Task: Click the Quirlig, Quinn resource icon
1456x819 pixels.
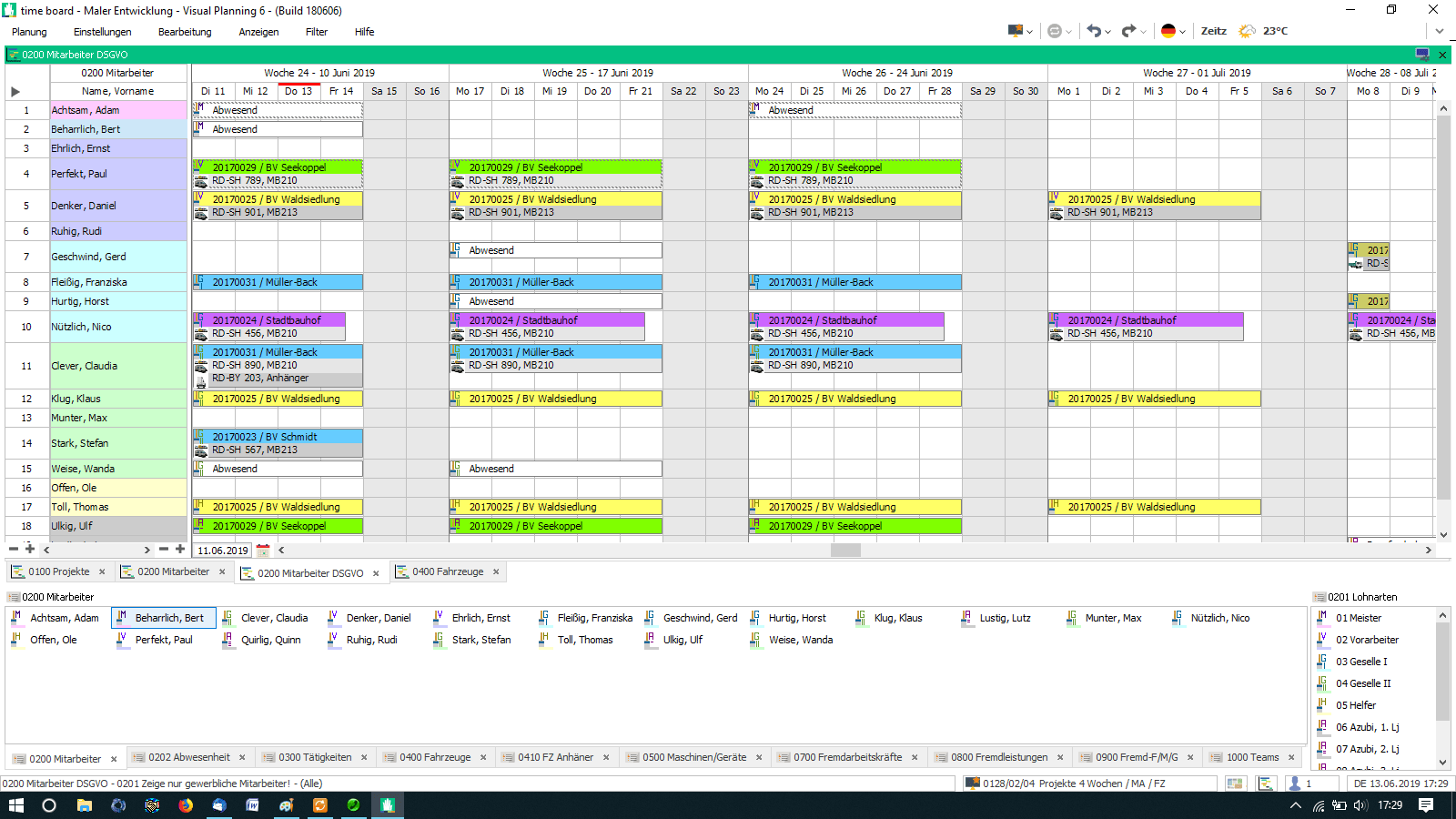Action: pyautogui.click(x=227, y=640)
